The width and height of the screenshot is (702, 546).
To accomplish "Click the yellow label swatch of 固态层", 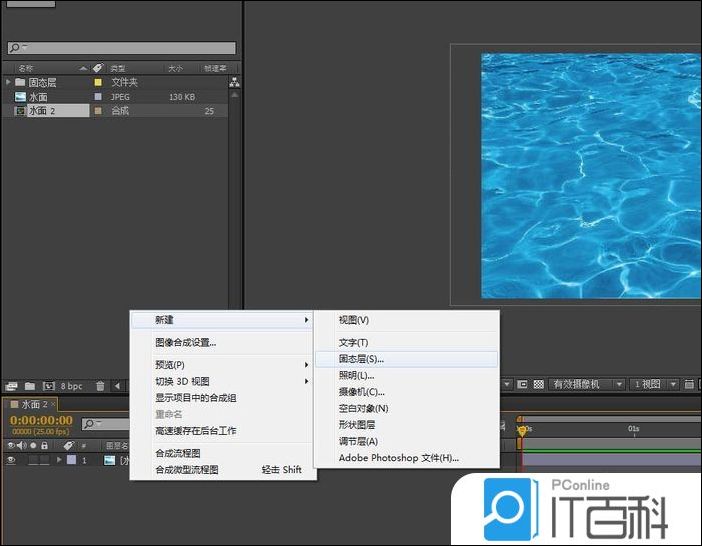I will [x=98, y=82].
